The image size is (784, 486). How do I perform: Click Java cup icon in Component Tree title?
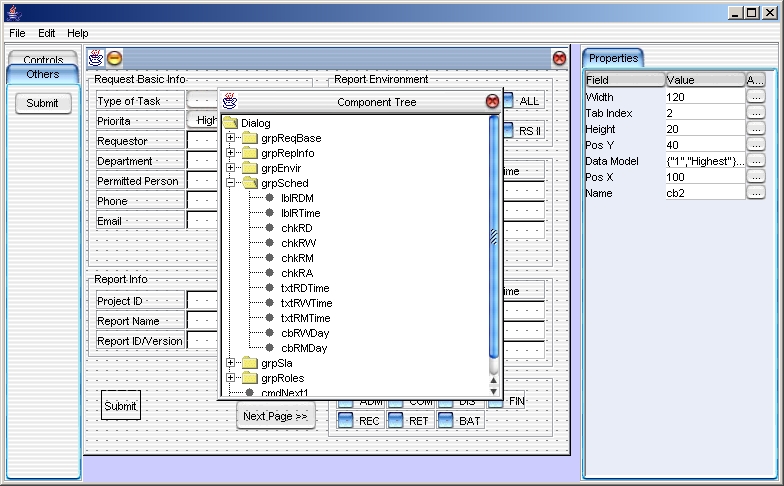tap(231, 101)
